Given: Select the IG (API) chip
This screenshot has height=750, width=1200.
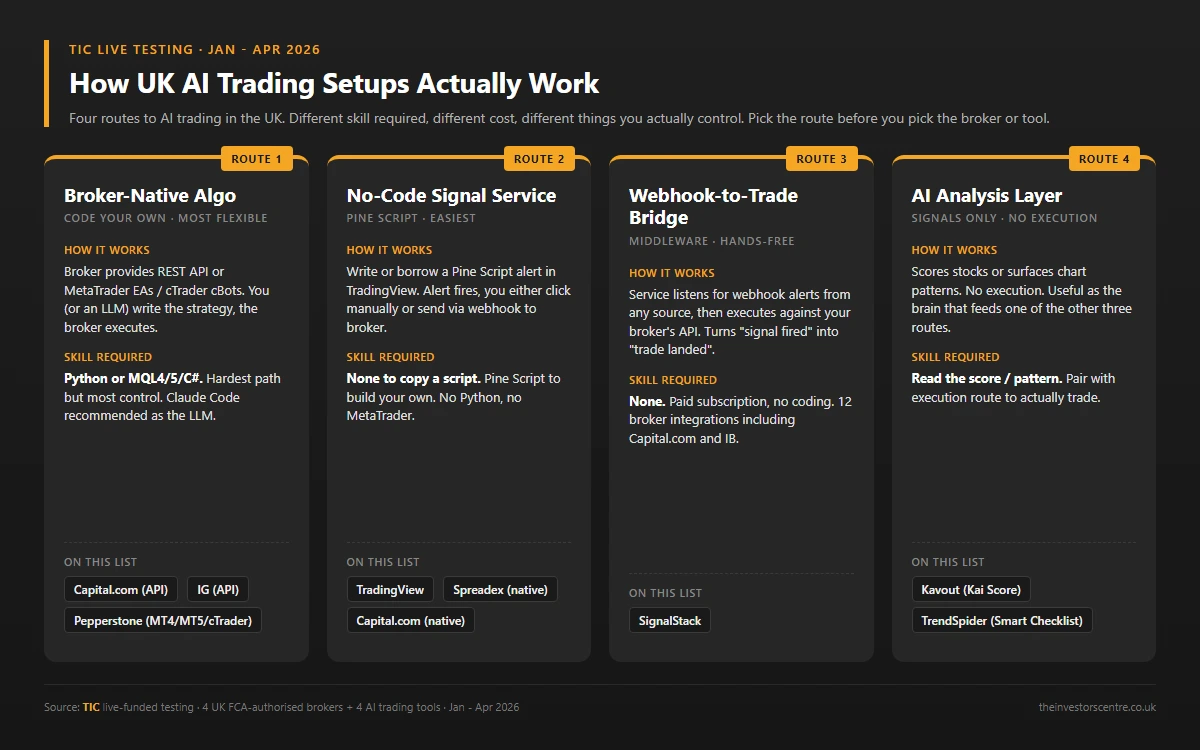Looking at the screenshot, I should tap(217, 590).
